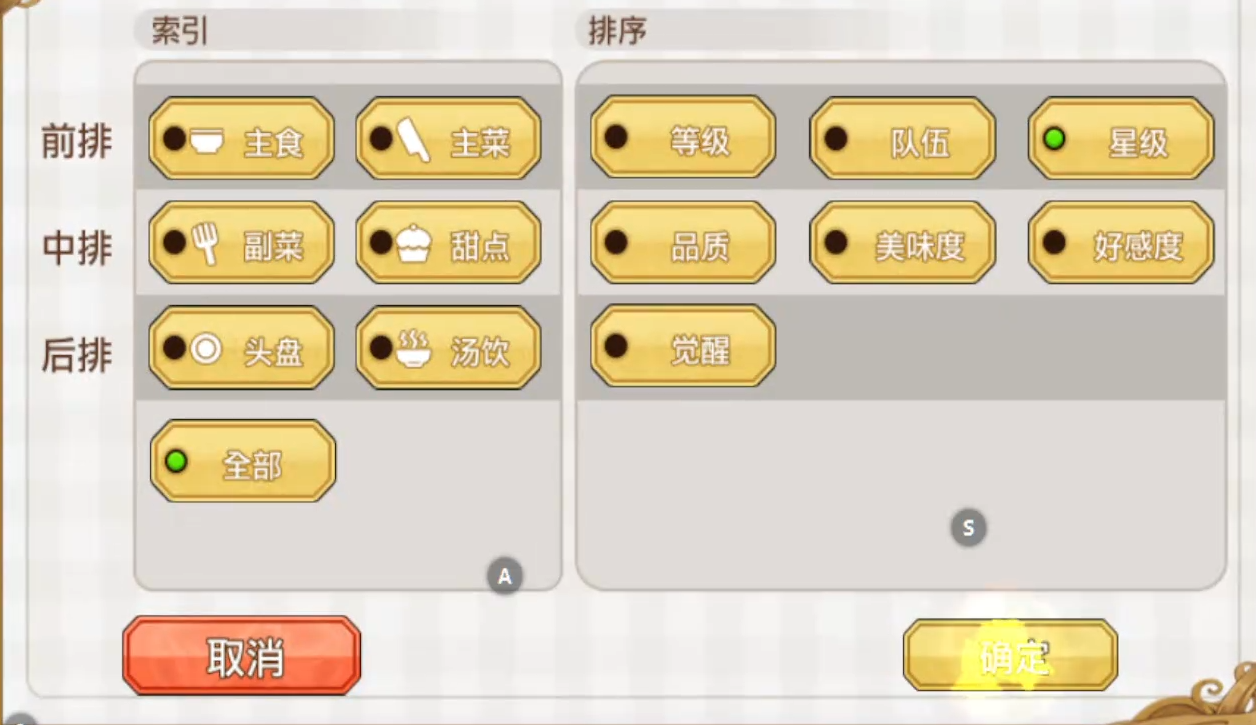Pick the 汤饮 steaming bowl icon filter
Screen dimensions: 1256x725
pos(448,348)
